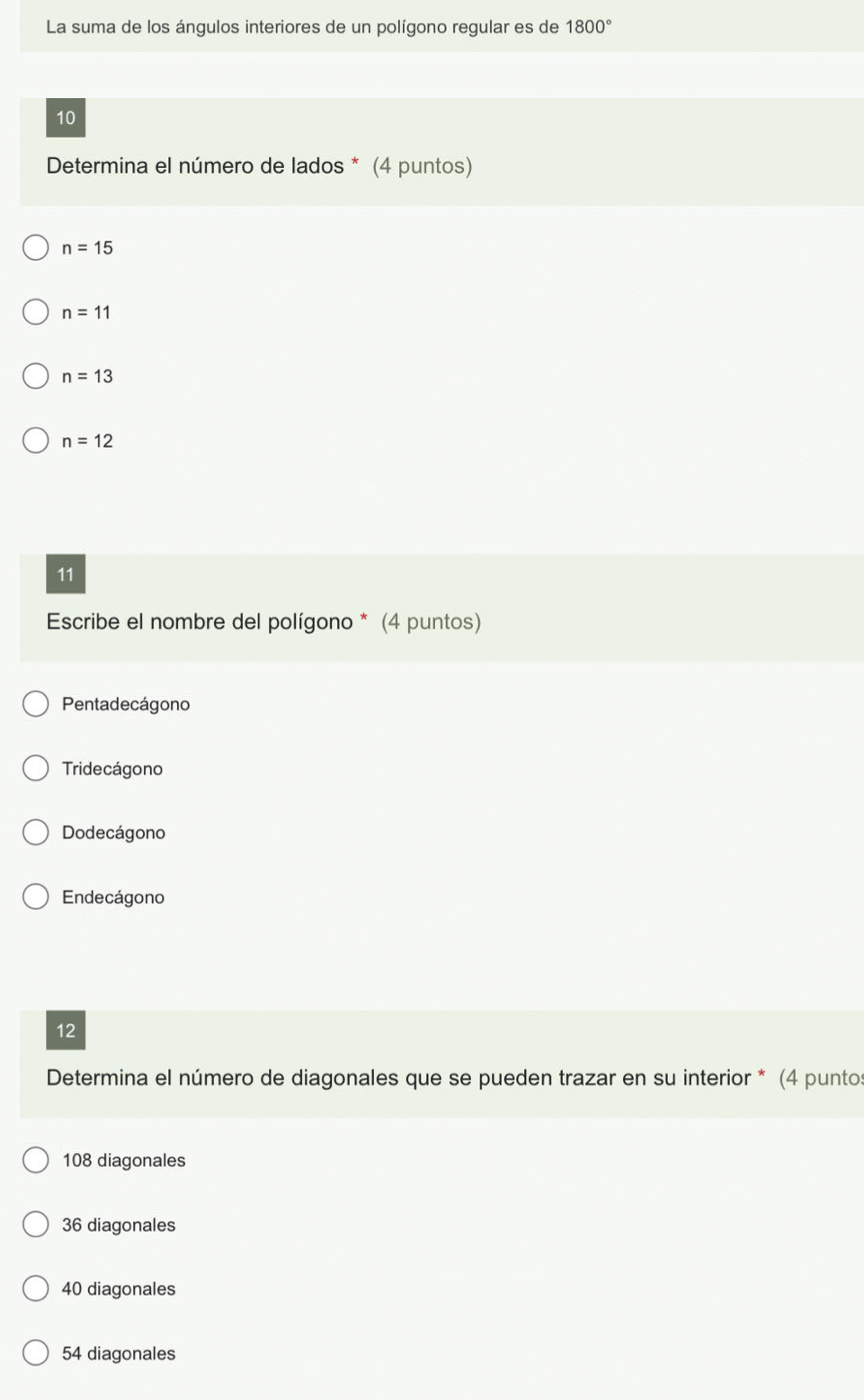Pick Dodecágono radio button
This screenshot has width=864, height=1400.
coord(35,833)
